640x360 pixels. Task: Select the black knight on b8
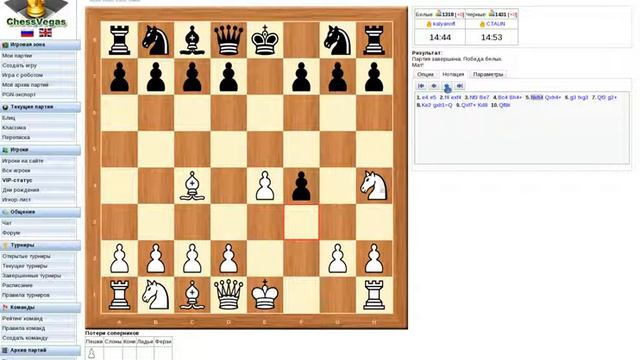(x=156, y=40)
